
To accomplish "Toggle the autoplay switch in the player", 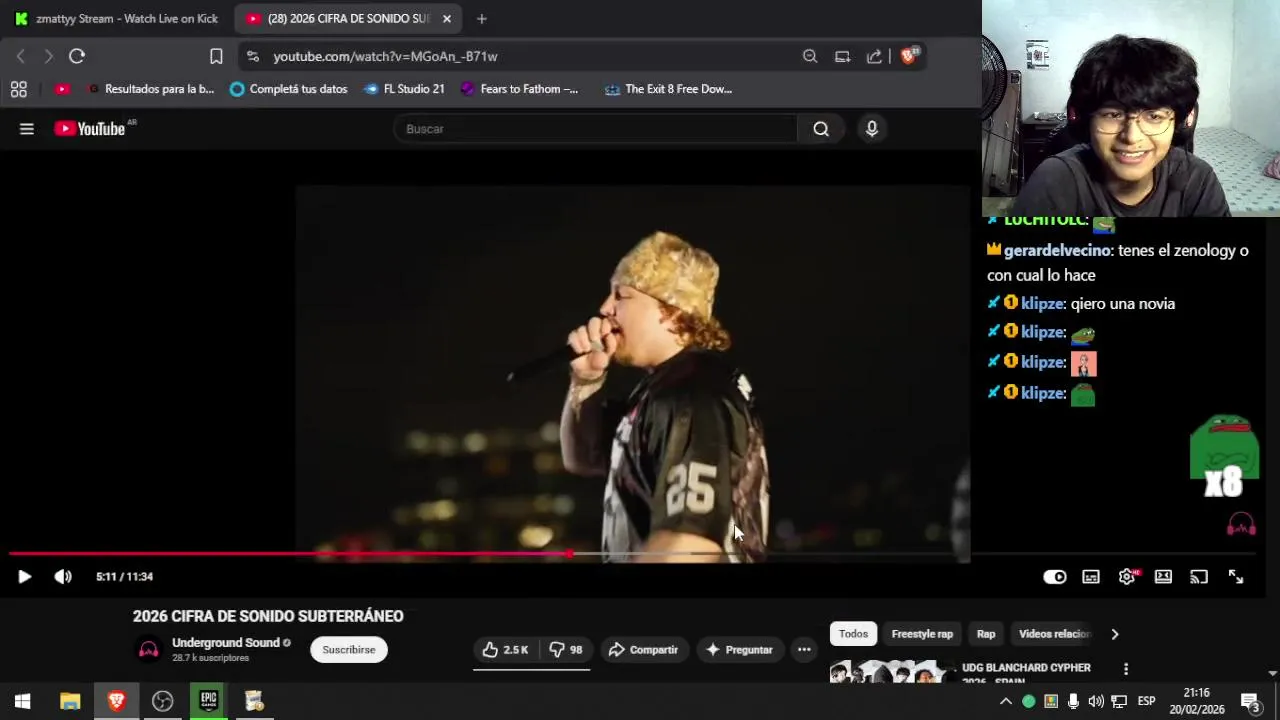I will point(1055,576).
